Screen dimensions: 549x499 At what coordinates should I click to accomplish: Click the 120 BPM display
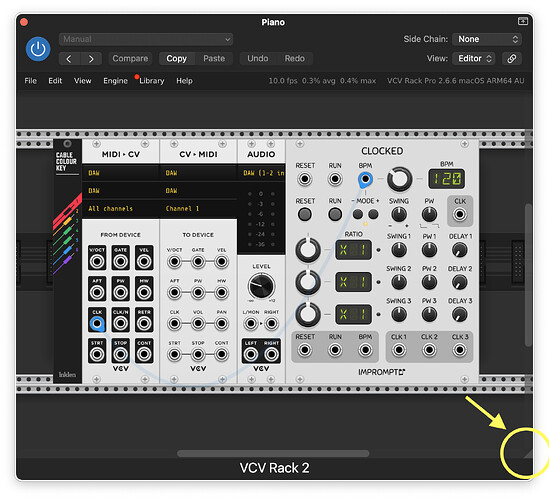pyautogui.click(x=446, y=179)
